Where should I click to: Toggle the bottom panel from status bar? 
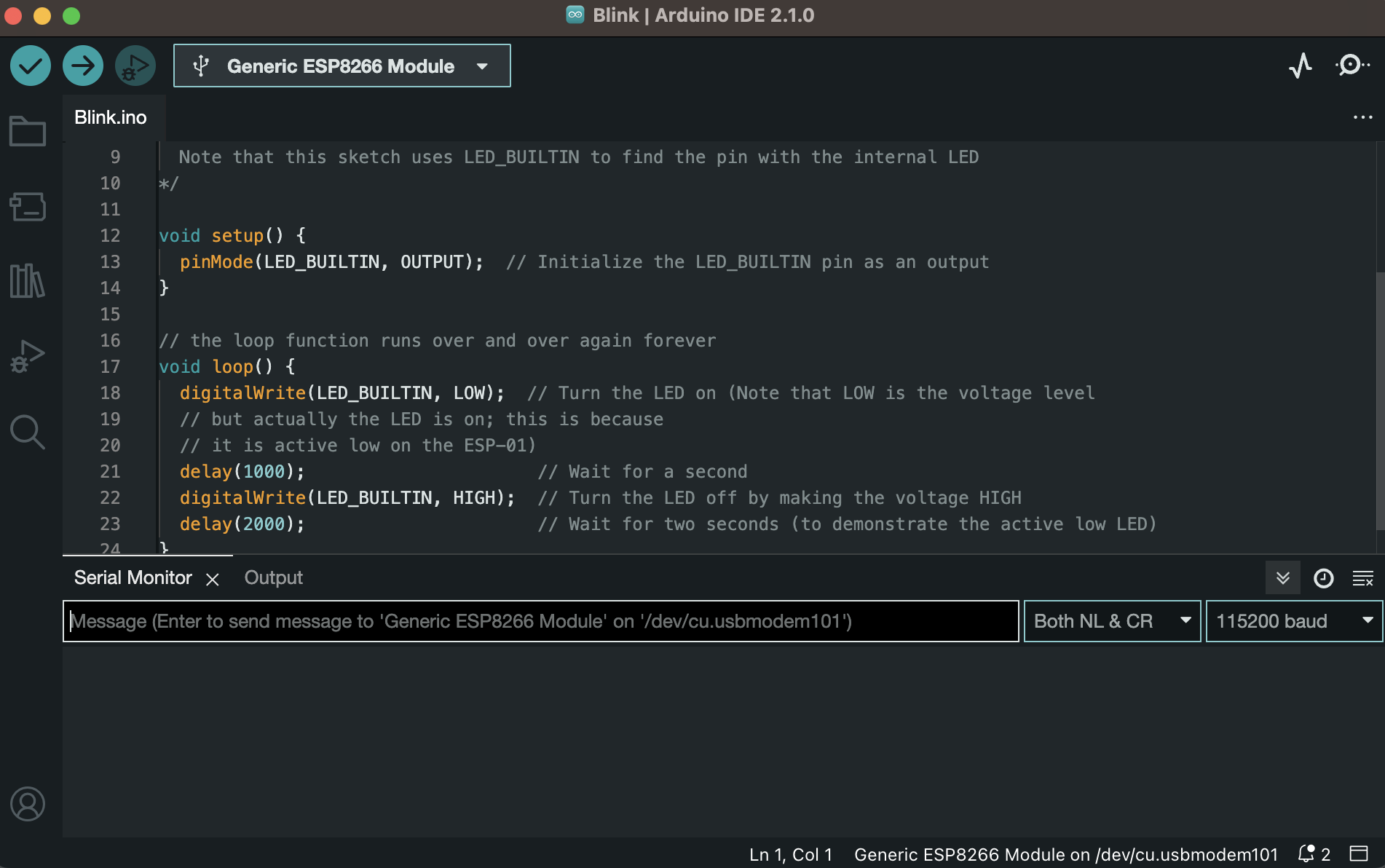(x=1359, y=853)
